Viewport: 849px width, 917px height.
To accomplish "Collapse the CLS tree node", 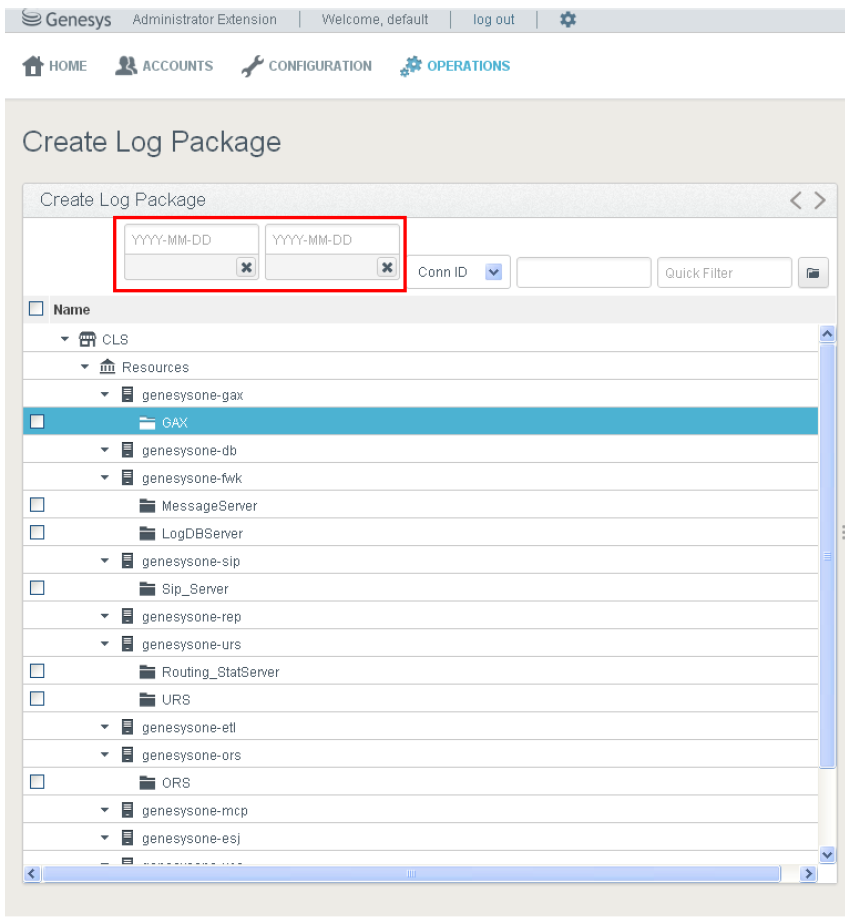I will pyautogui.click(x=65, y=339).
